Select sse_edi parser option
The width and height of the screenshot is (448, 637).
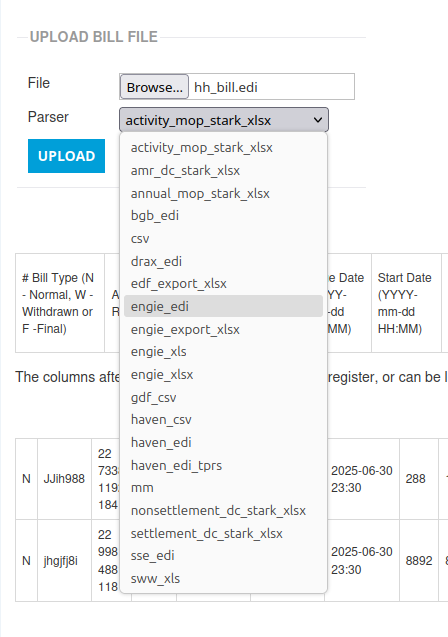pyautogui.click(x=223, y=556)
